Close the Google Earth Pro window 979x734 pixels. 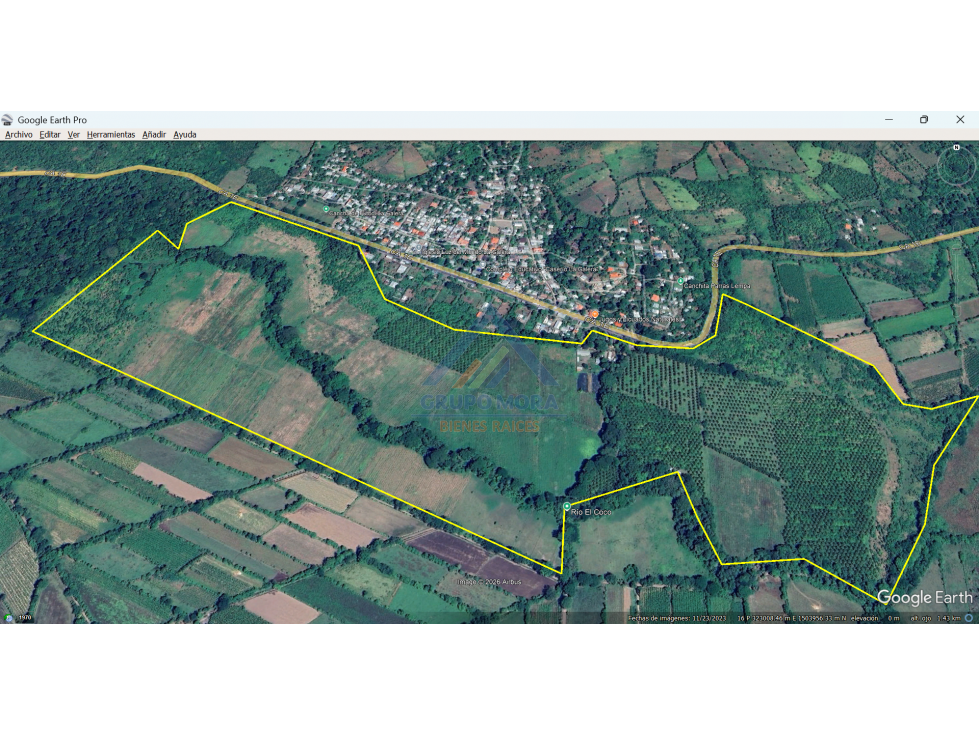point(960,119)
